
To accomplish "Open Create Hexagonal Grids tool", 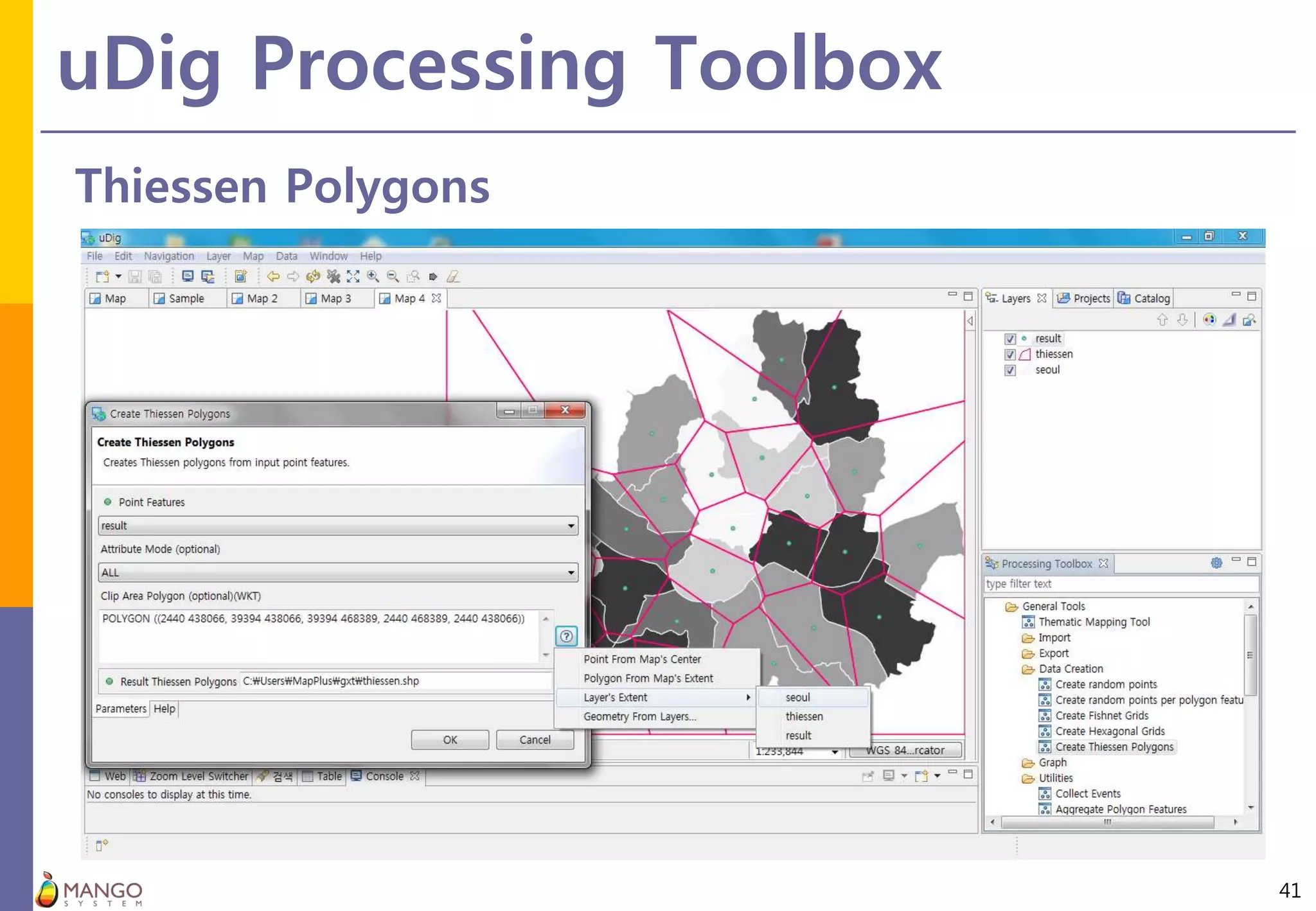I will [1101, 732].
